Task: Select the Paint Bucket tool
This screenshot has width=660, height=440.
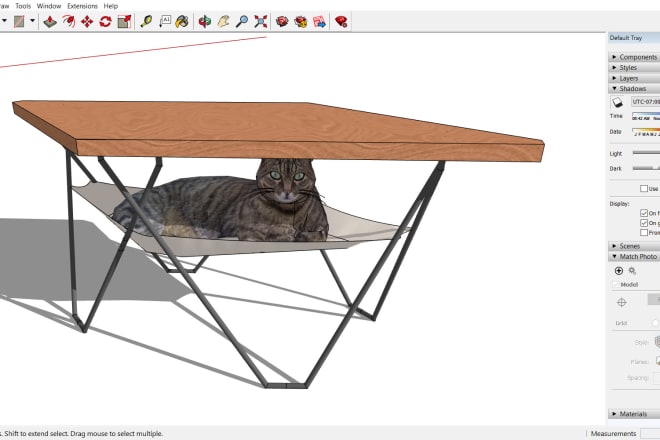Action: pyautogui.click(x=182, y=21)
